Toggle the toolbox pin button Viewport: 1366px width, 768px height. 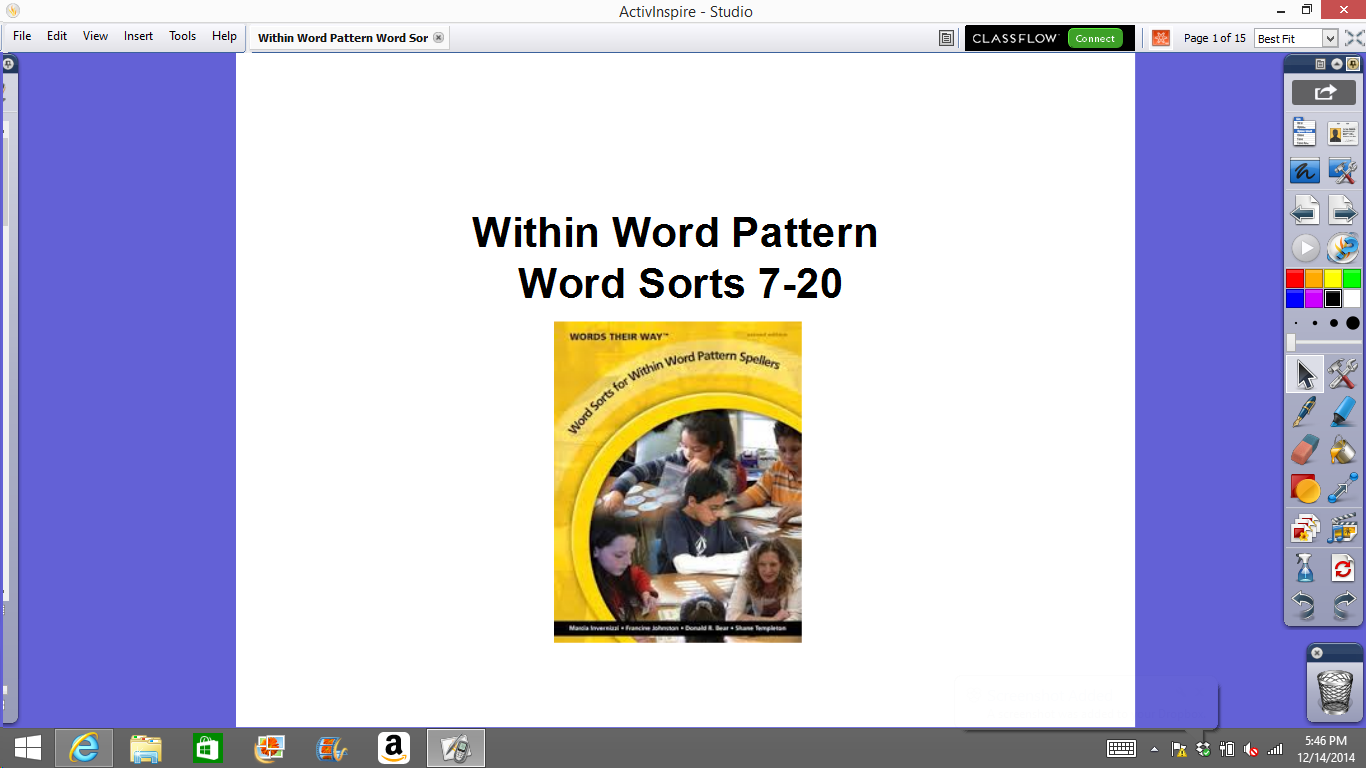click(1353, 64)
